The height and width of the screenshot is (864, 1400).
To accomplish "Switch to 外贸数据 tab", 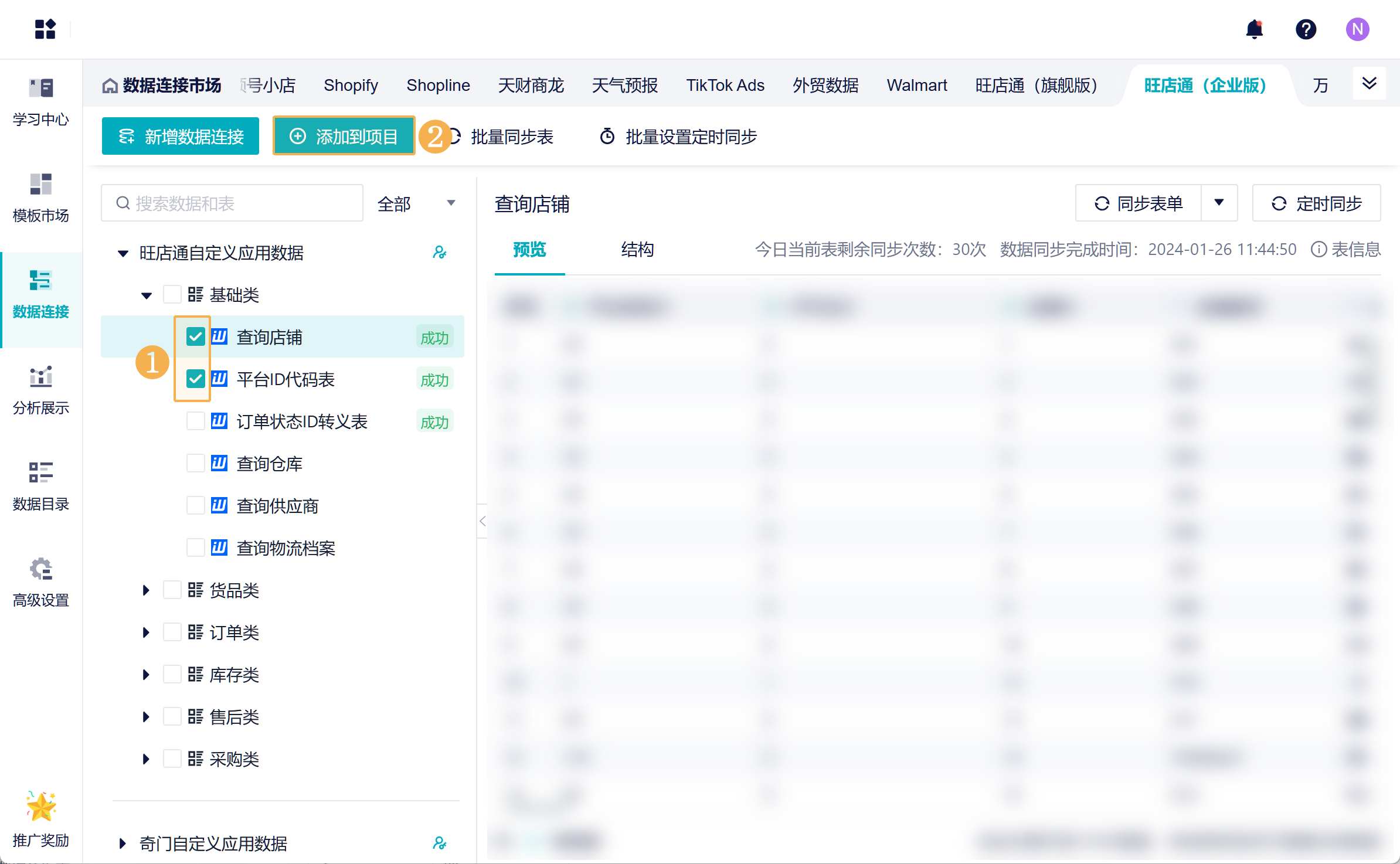I will 825,86.
